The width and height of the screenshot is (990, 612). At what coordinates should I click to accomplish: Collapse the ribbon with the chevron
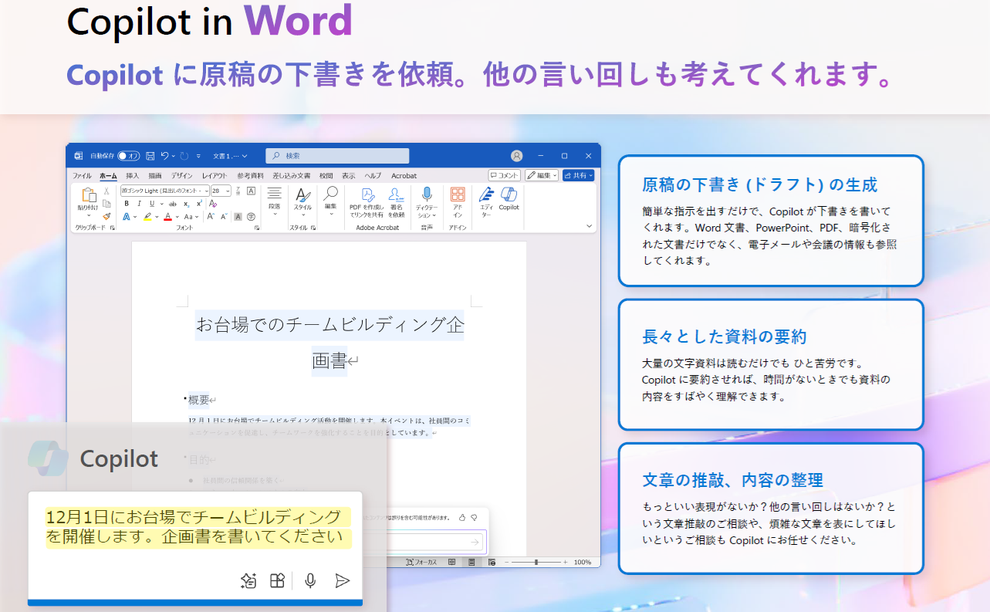pos(589,225)
